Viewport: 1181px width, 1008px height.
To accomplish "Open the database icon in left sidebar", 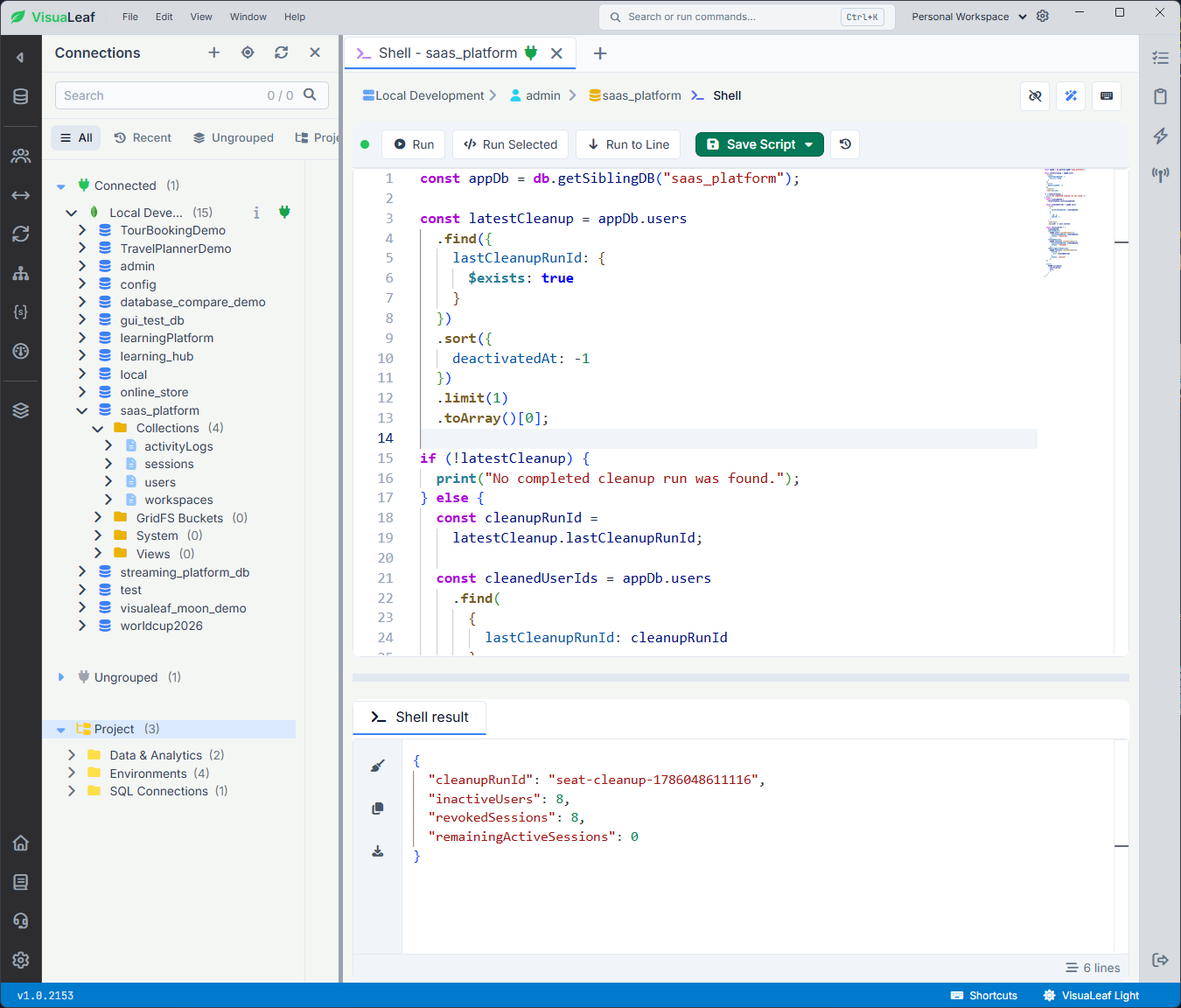I will pos(20,96).
